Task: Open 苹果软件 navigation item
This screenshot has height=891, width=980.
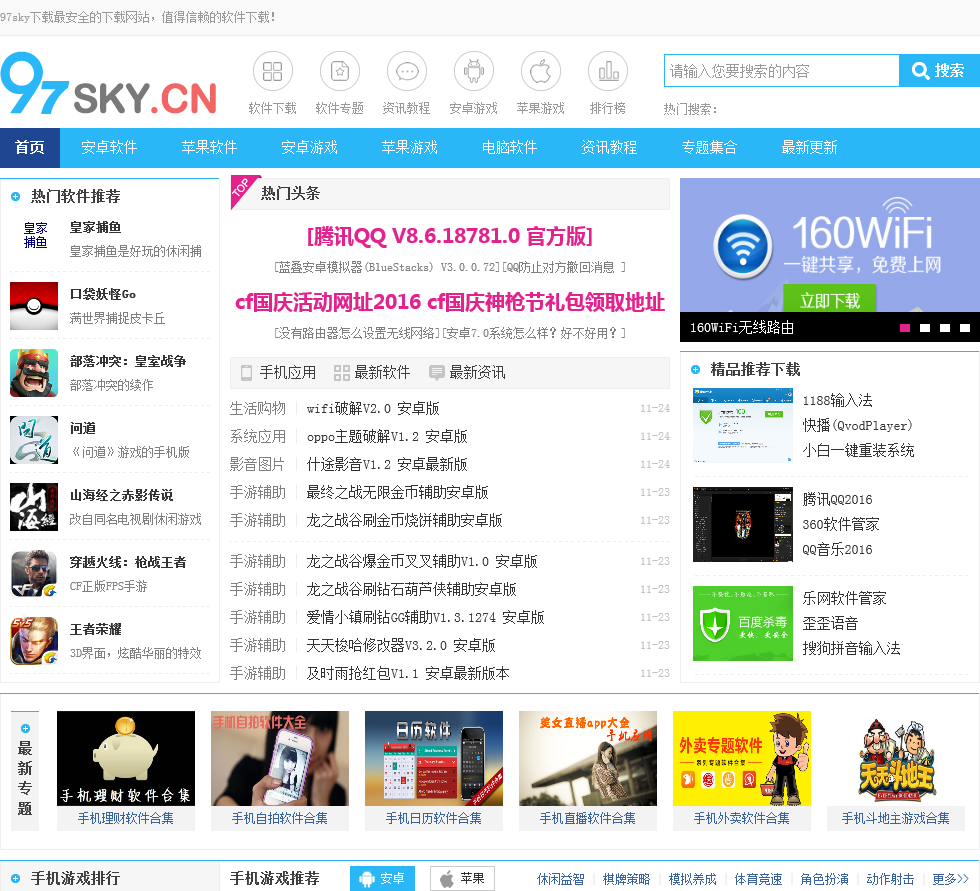Action: pyautogui.click(x=209, y=147)
